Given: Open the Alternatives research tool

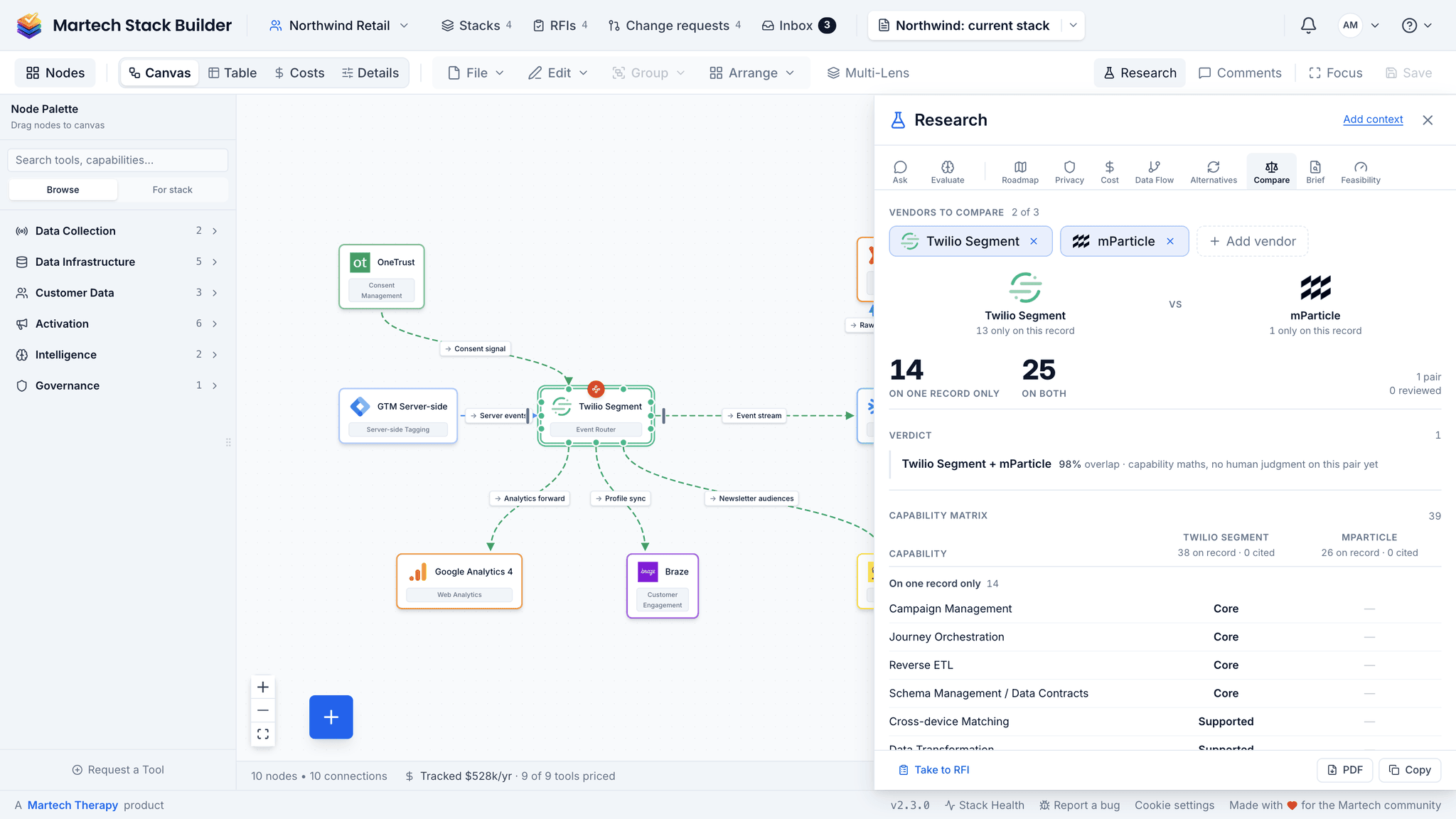Looking at the screenshot, I should tap(1214, 172).
